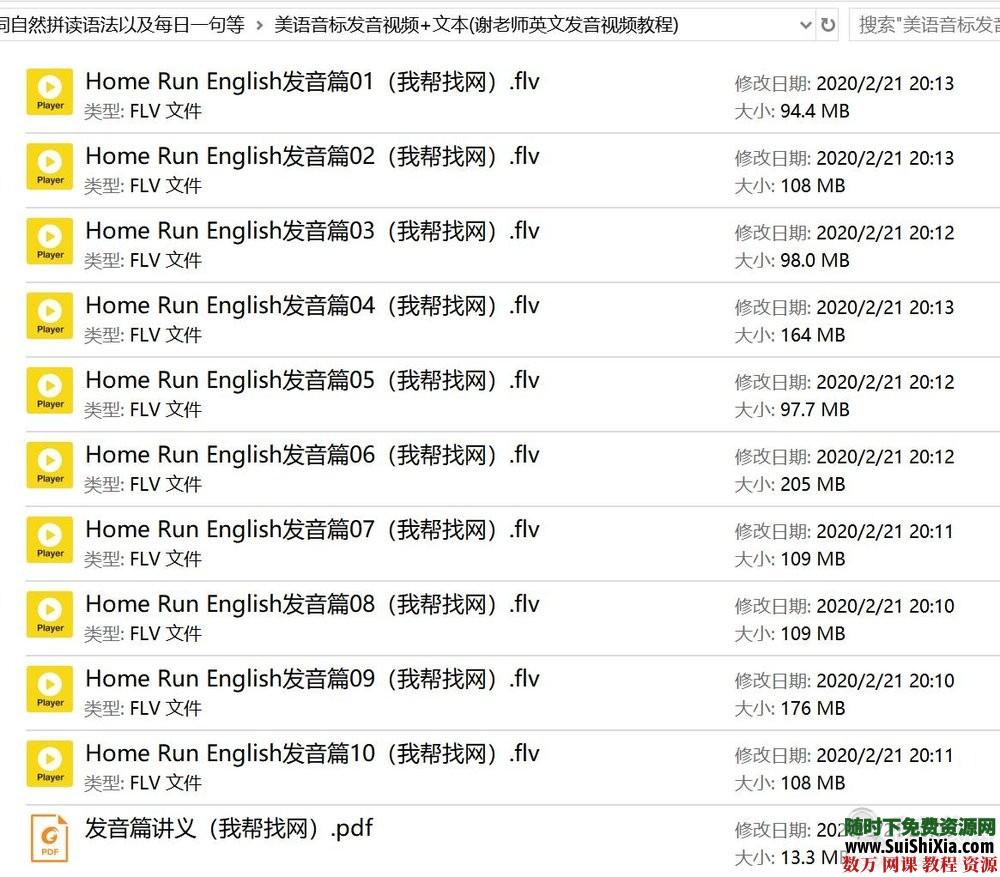Open the file Home Run English发音篇01

(x=312, y=81)
